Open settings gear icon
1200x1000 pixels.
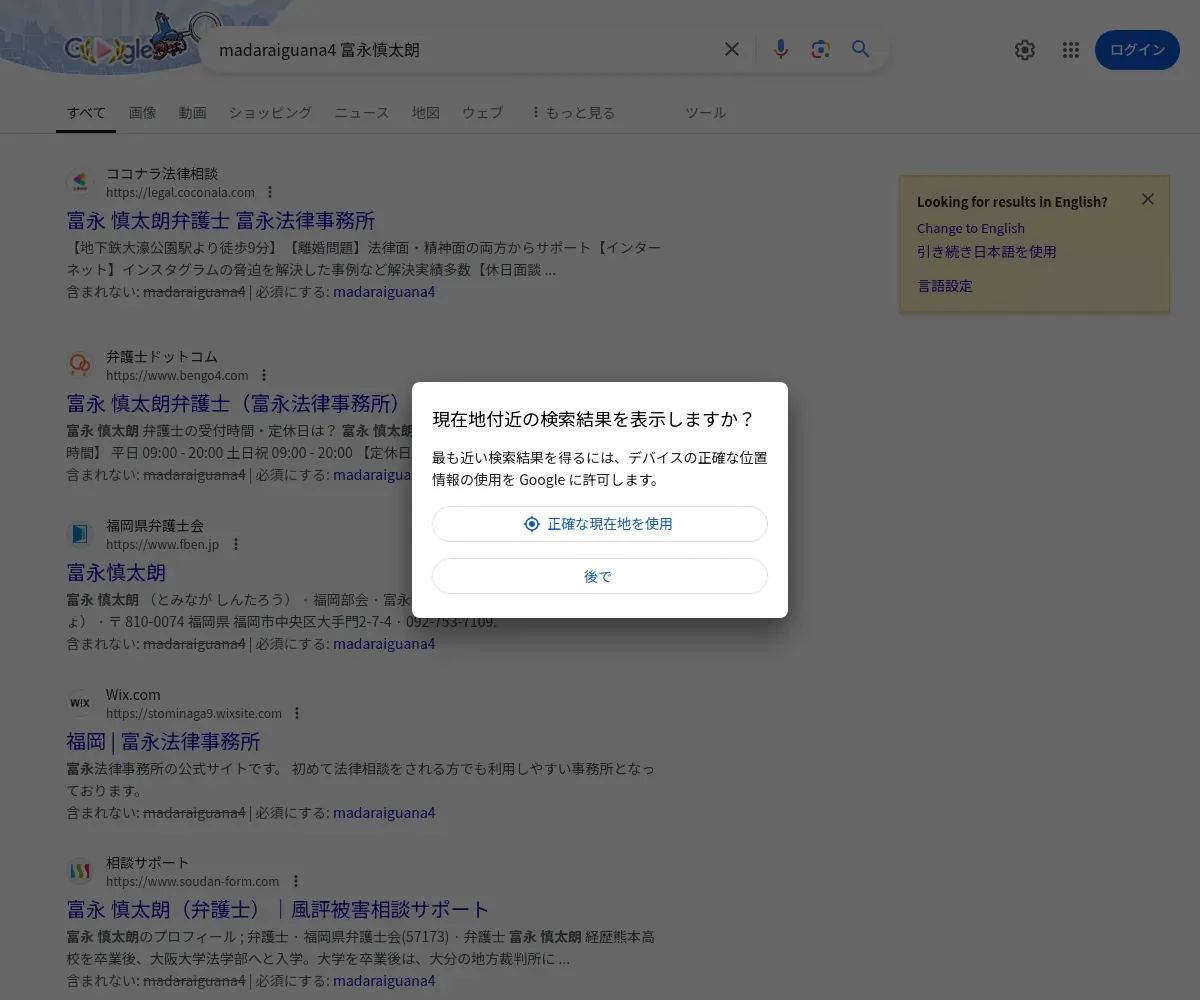tap(1025, 50)
